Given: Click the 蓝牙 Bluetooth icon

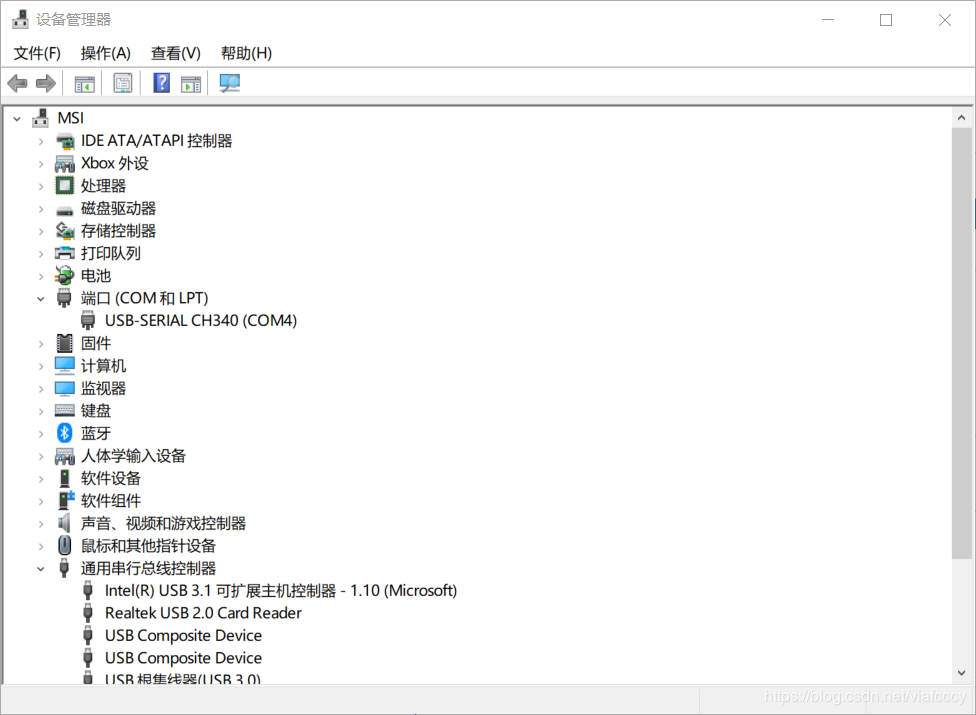Looking at the screenshot, I should 65,432.
